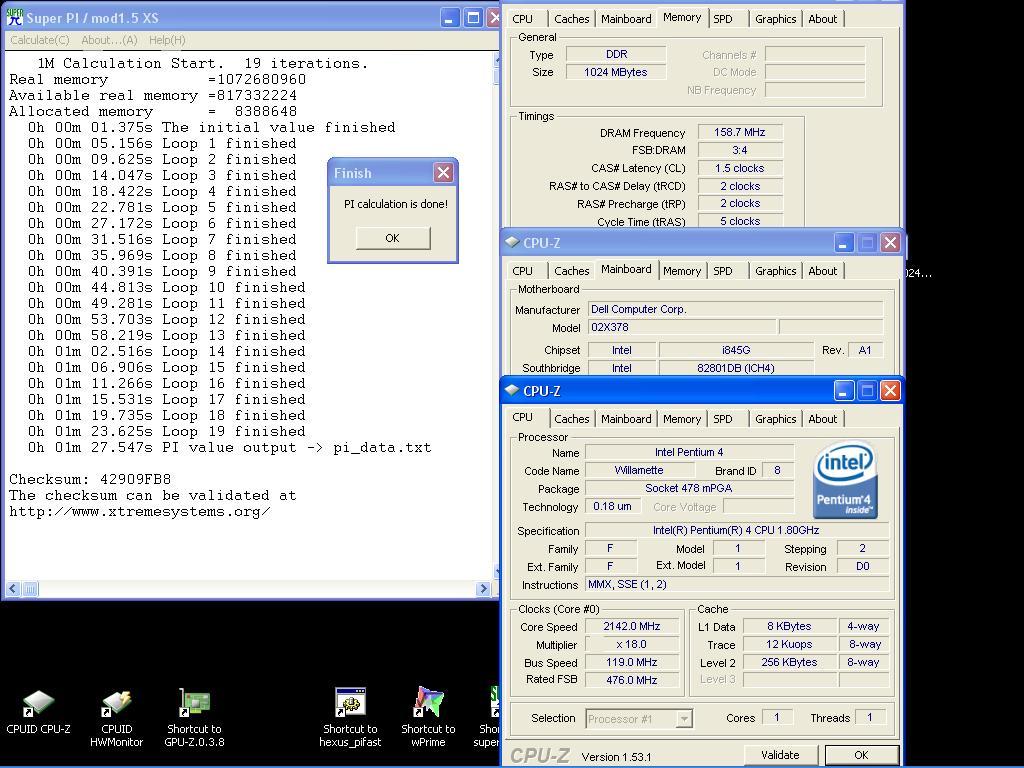The width and height of the screenshot is (1024, 768).
Task: Select SPD tab in the middle CPU-Z Mainboard window
Action: (723, 270)
